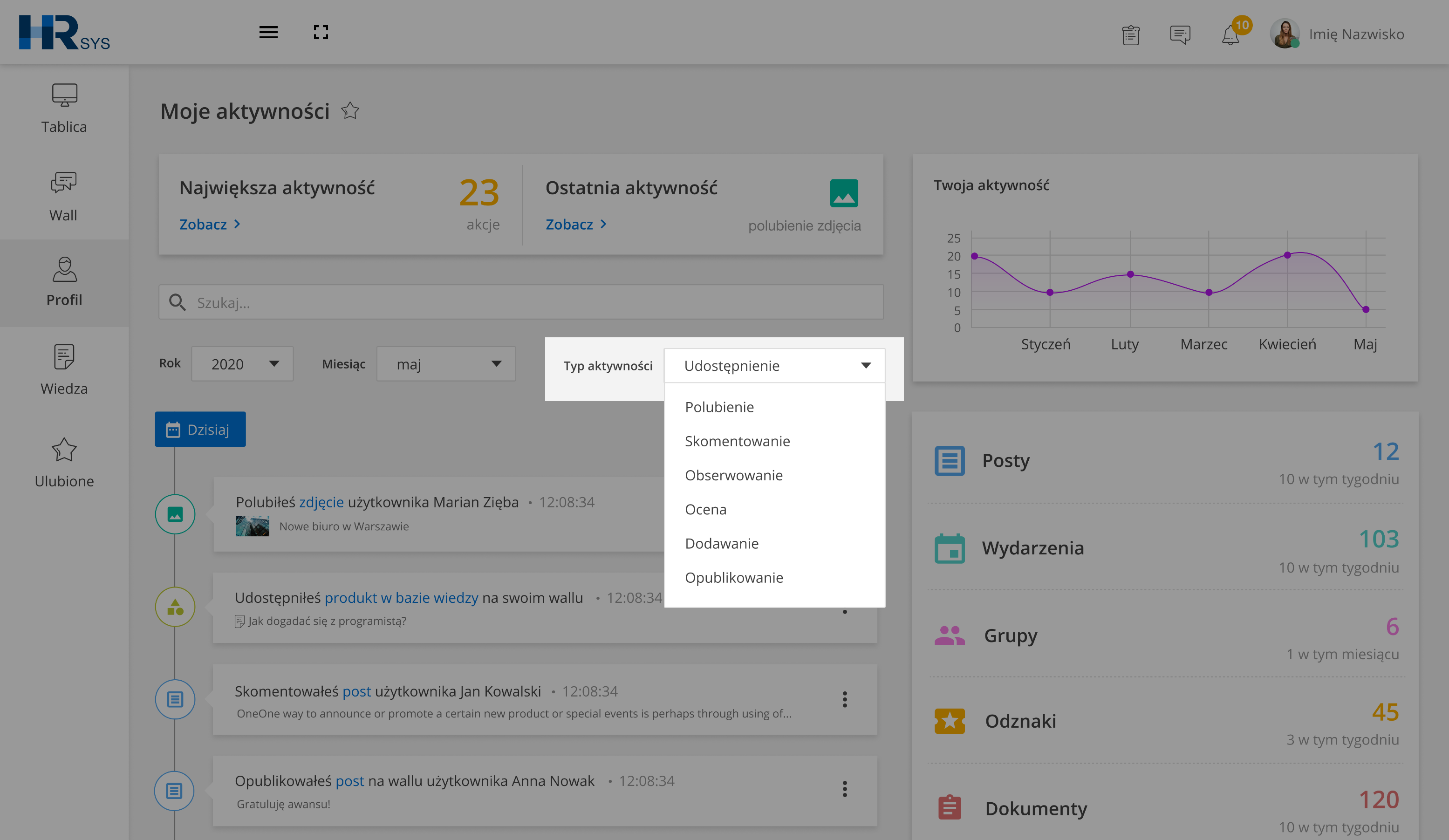This screenshot has width=1449, height=840.
Task: Click the Jak dogadać się z programistą? text
Action: pyautogui.click(x=327, y=621)
